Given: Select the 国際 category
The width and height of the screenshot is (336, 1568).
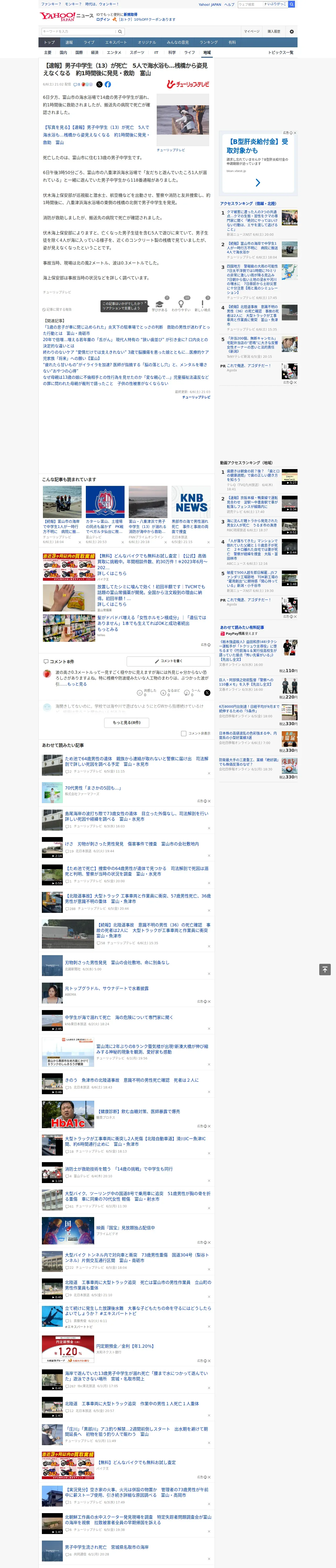Looking at the screenshot, I should [x=79, y=52].
